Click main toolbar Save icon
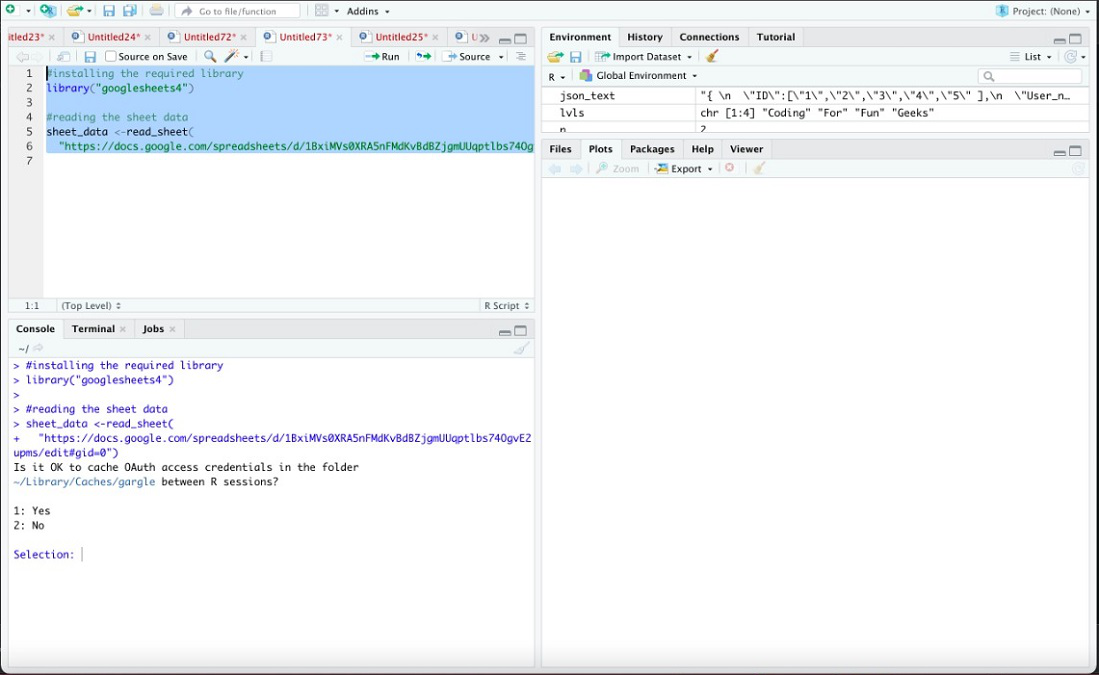Viewport: 1099px width, 675px height. pos(109,11)
